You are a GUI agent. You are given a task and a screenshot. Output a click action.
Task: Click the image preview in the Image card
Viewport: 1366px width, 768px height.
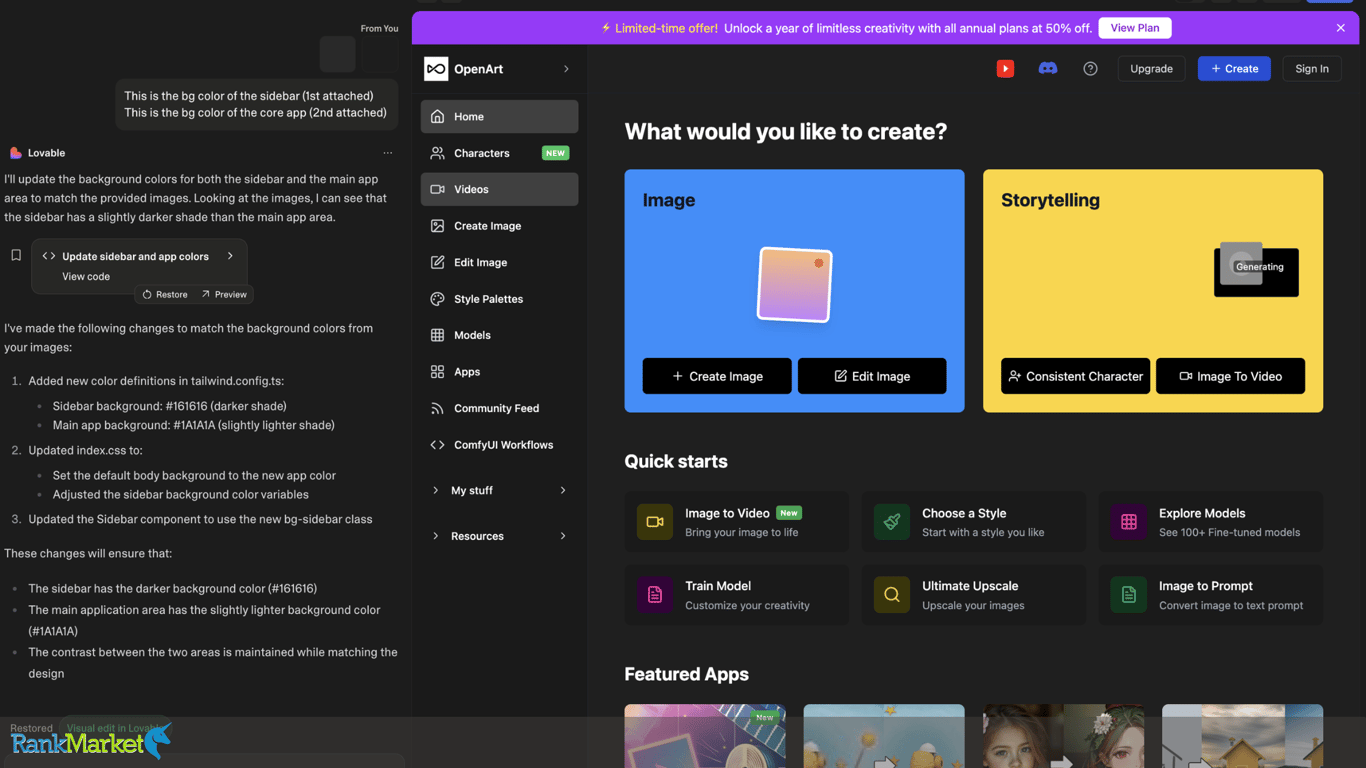(795, 285)
